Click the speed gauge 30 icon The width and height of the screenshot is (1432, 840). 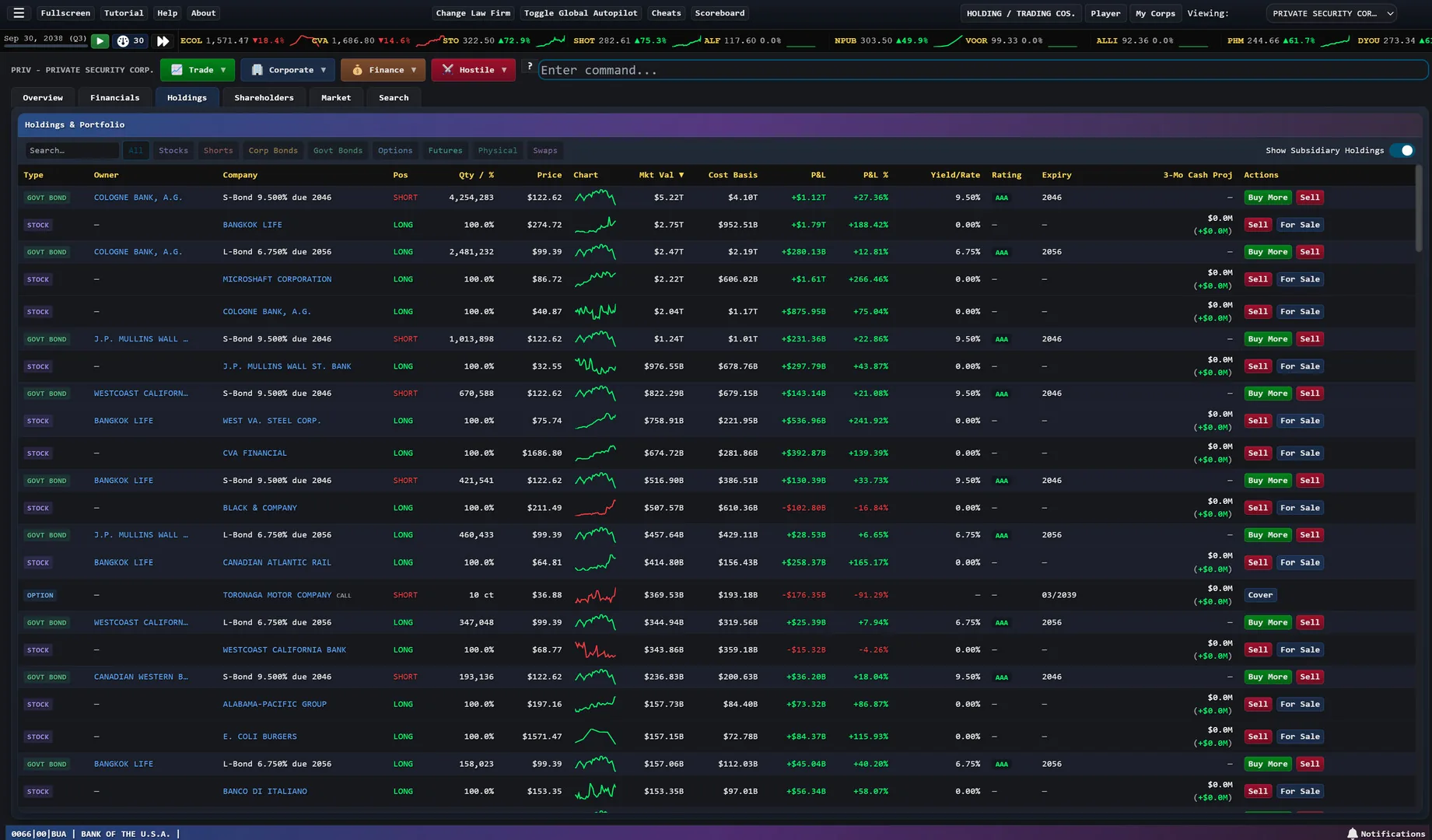click(131, 41)
